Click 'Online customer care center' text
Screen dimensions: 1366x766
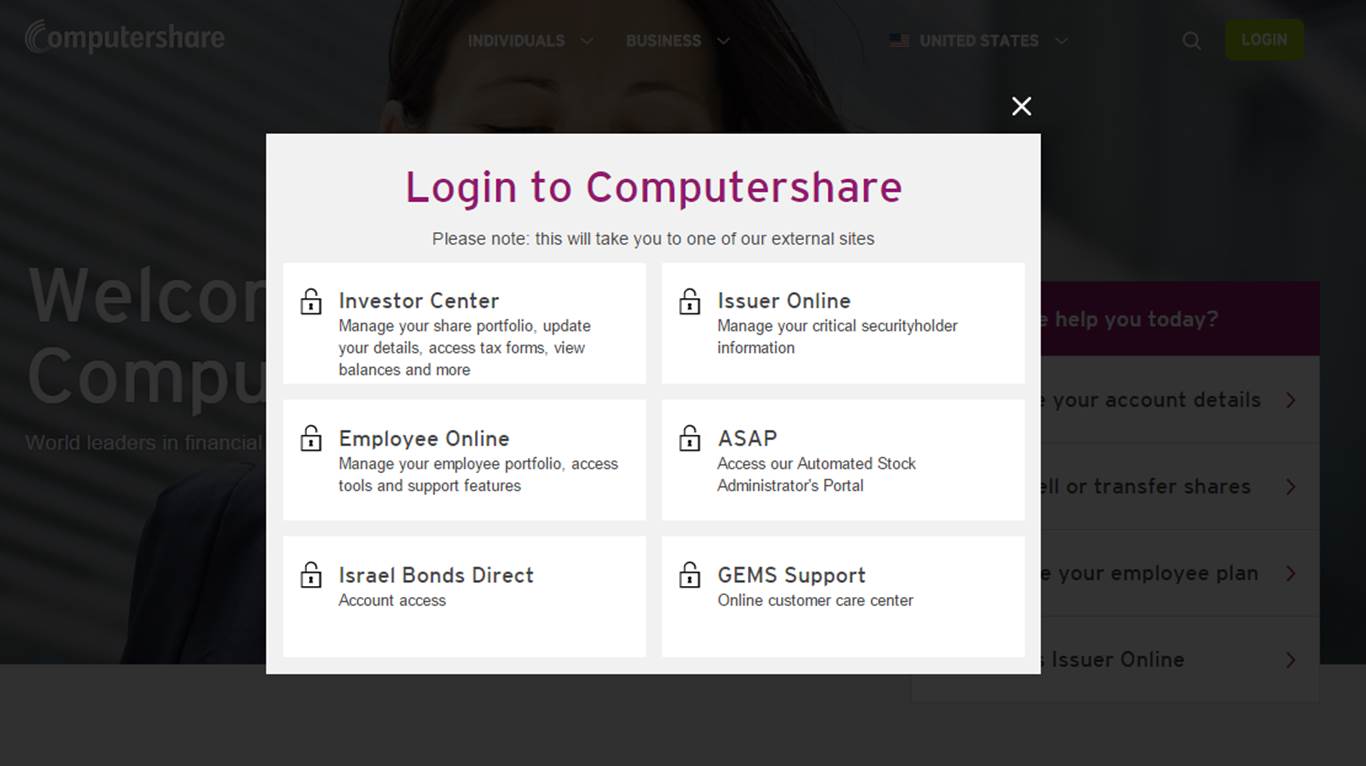815,600
